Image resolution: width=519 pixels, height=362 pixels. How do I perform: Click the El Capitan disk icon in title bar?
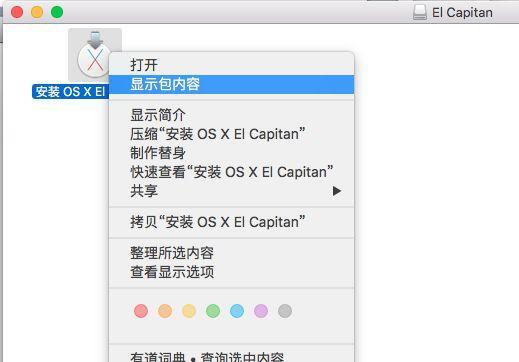coord(420,12)
